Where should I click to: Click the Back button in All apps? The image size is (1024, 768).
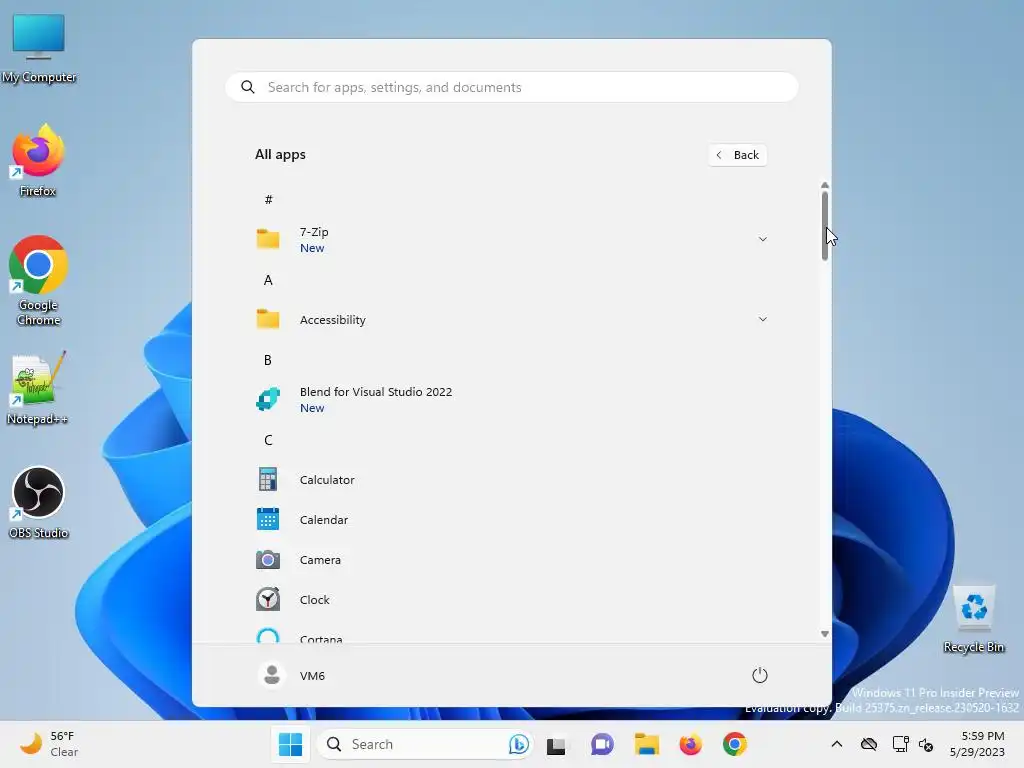737,155
